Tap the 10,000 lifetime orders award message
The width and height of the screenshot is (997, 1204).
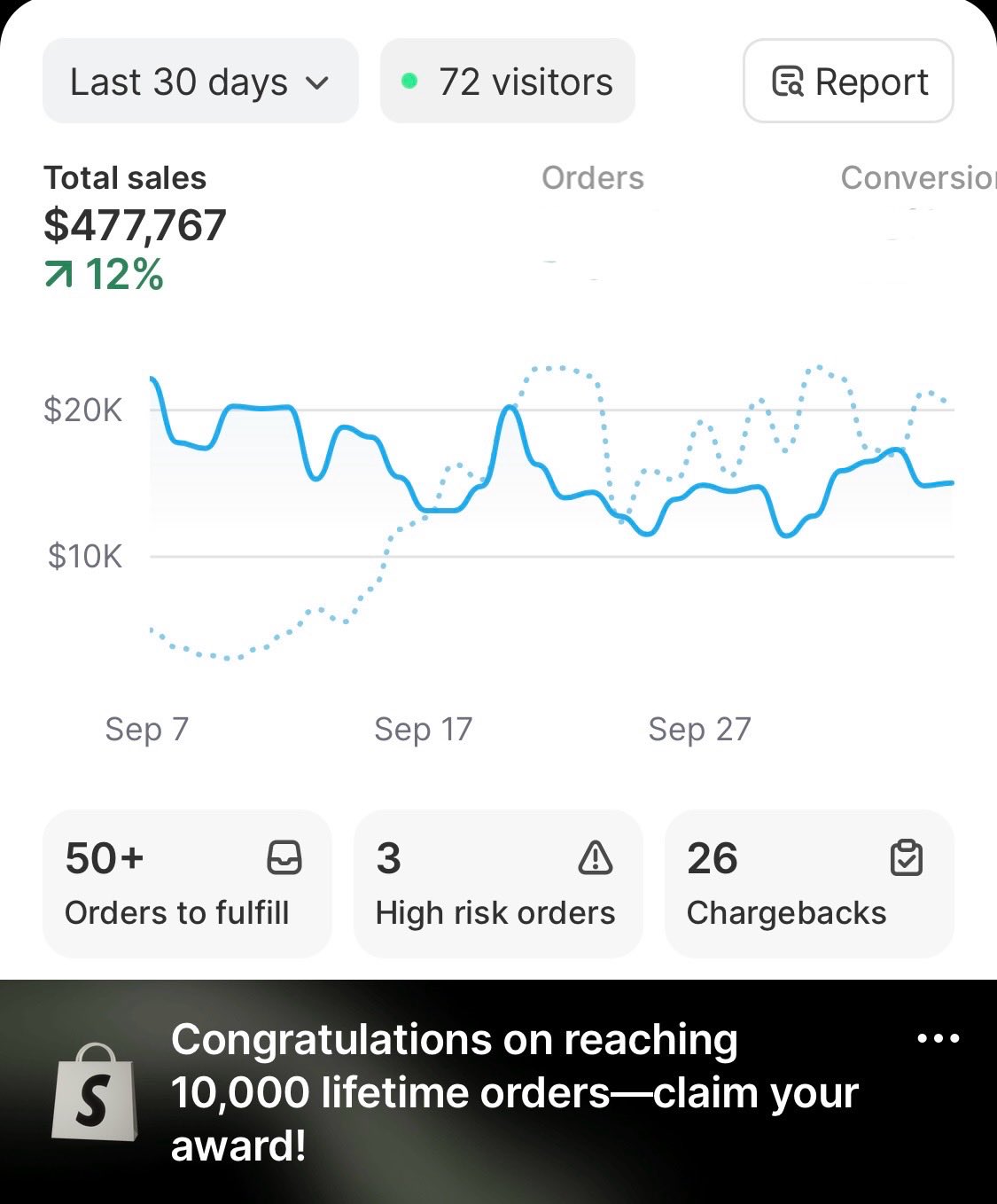click(x=514, y=1092)
